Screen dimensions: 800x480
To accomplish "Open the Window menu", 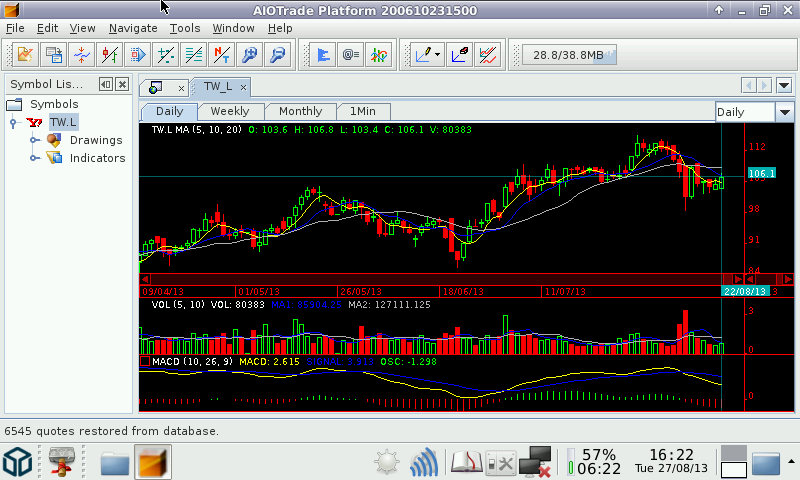I will click(234, 28).
